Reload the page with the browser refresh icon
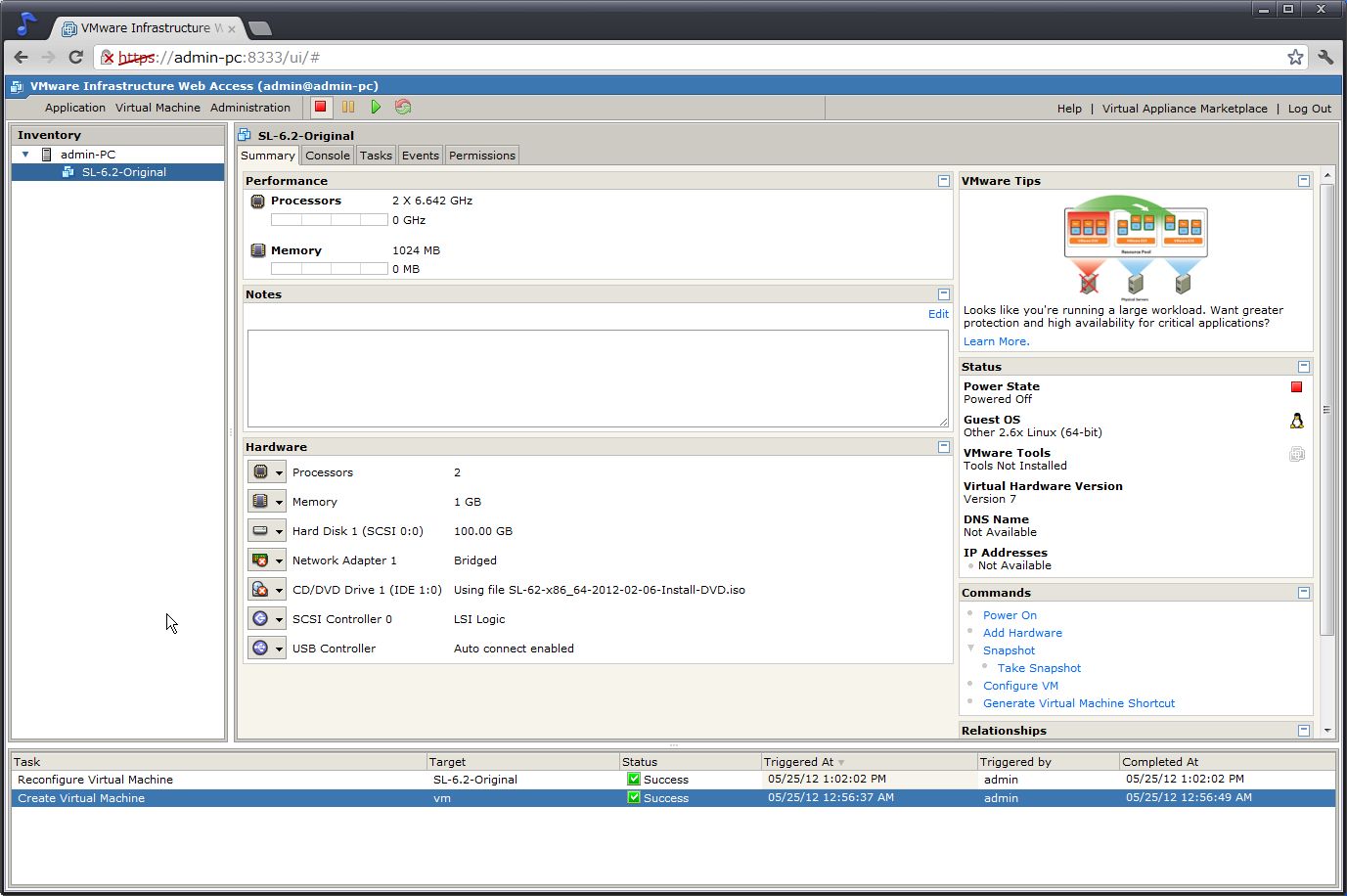This screenshot has height=896, width=1347. pos(75,57)
